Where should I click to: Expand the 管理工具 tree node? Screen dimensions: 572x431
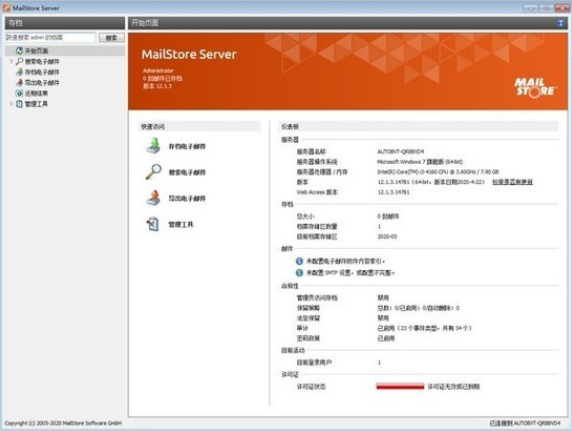(x=12, y=104)
